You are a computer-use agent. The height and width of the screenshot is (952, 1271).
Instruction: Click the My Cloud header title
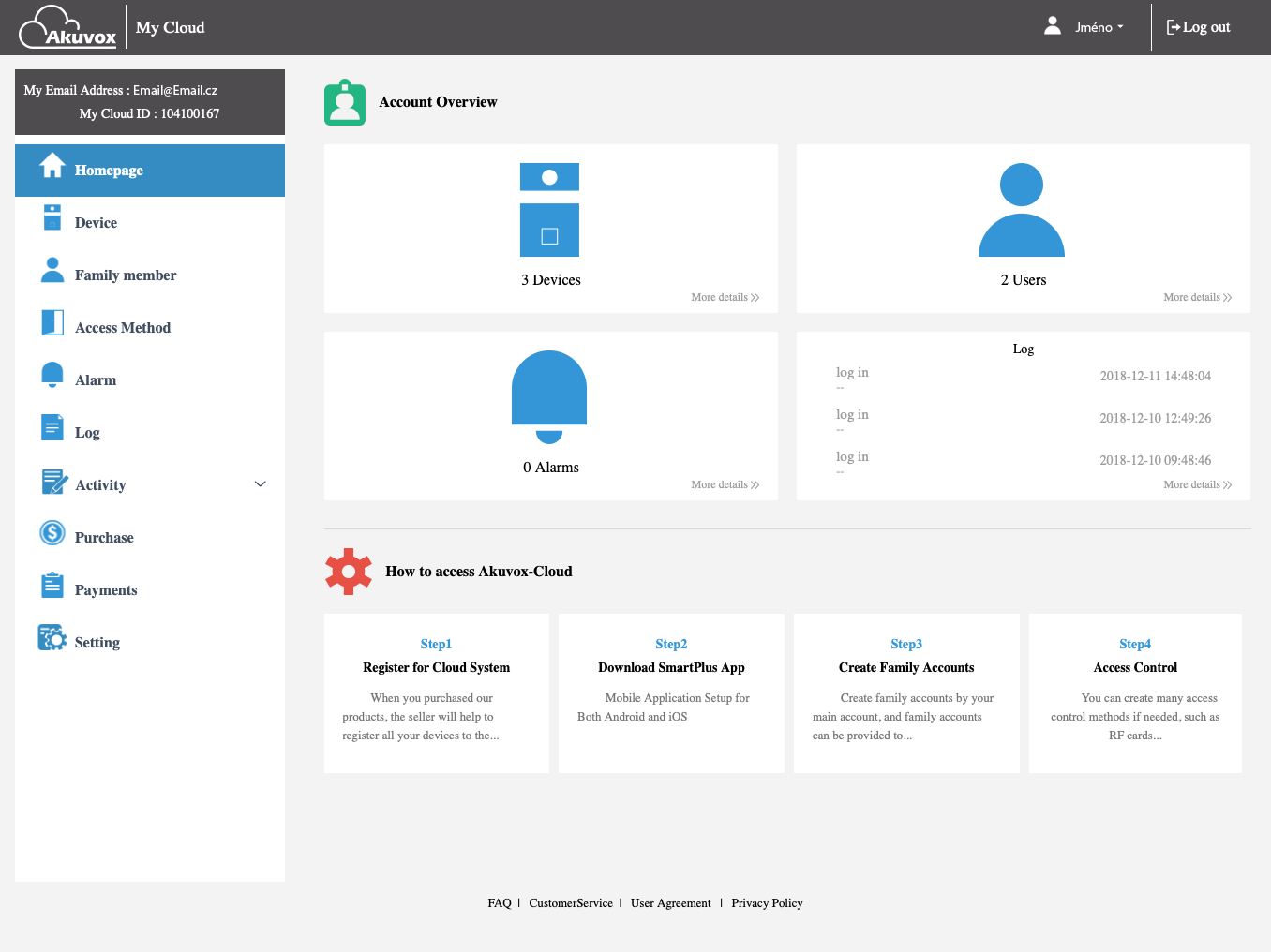[x=170, y=27]
